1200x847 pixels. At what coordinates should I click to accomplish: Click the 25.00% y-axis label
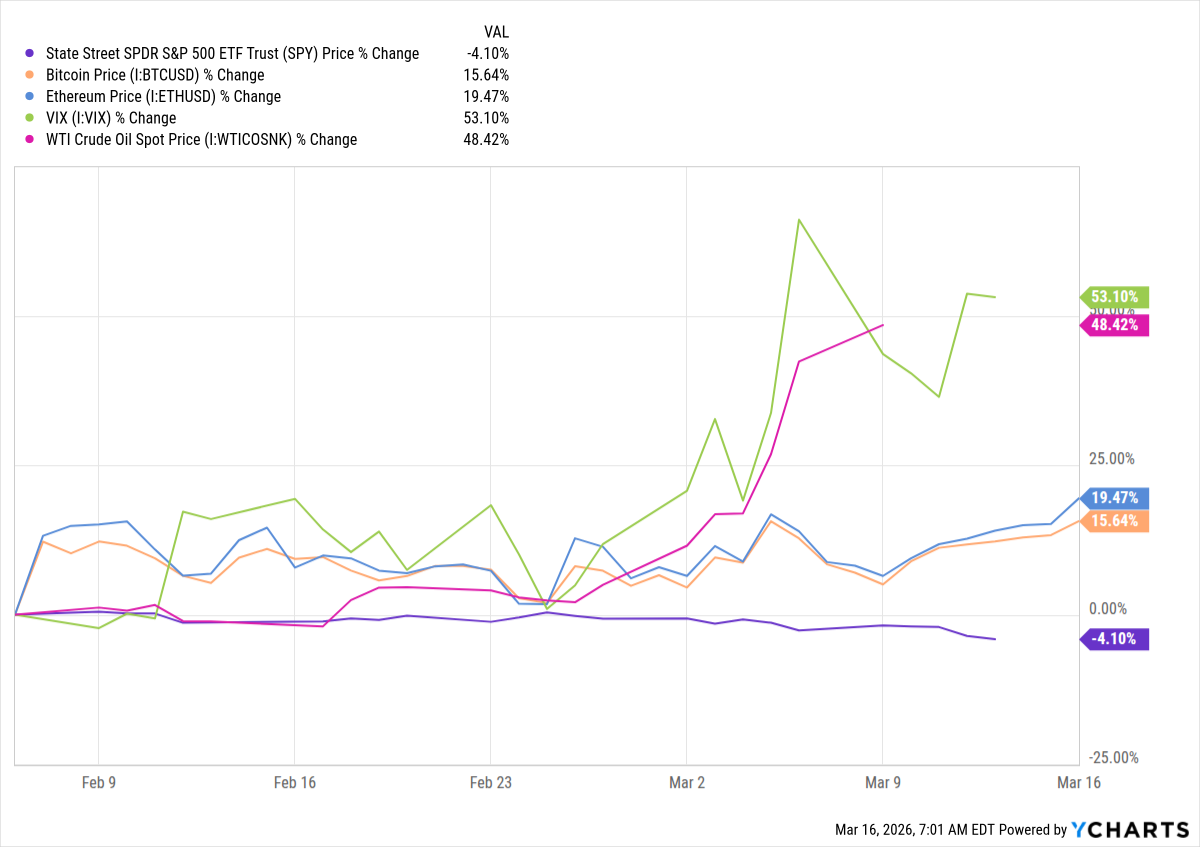pos(1110,459)
